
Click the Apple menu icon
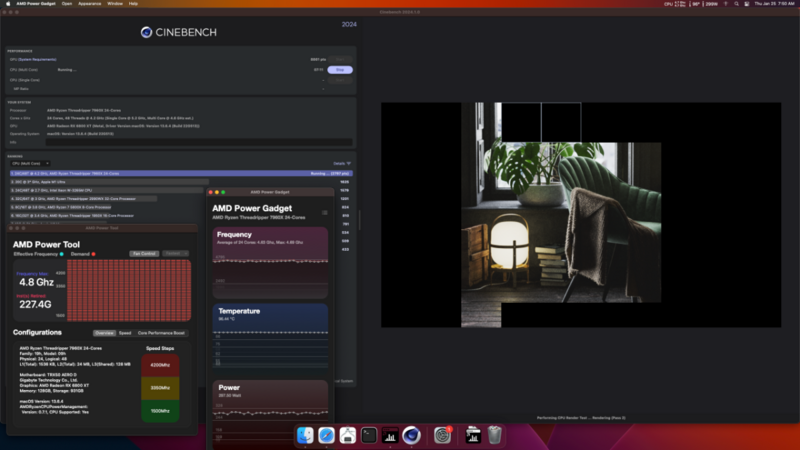6,4
